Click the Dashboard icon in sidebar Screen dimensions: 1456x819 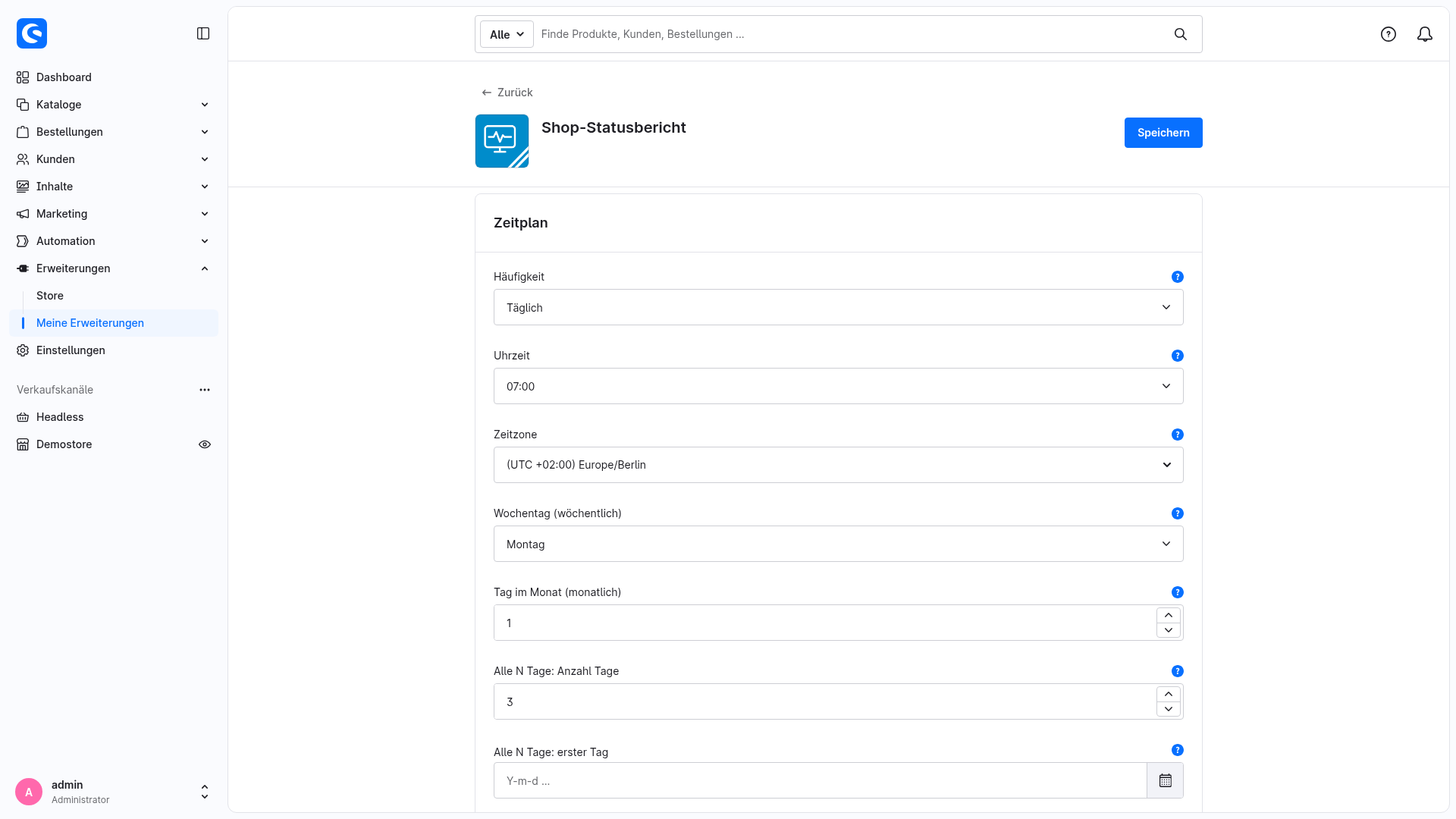[x=23, y=77]
